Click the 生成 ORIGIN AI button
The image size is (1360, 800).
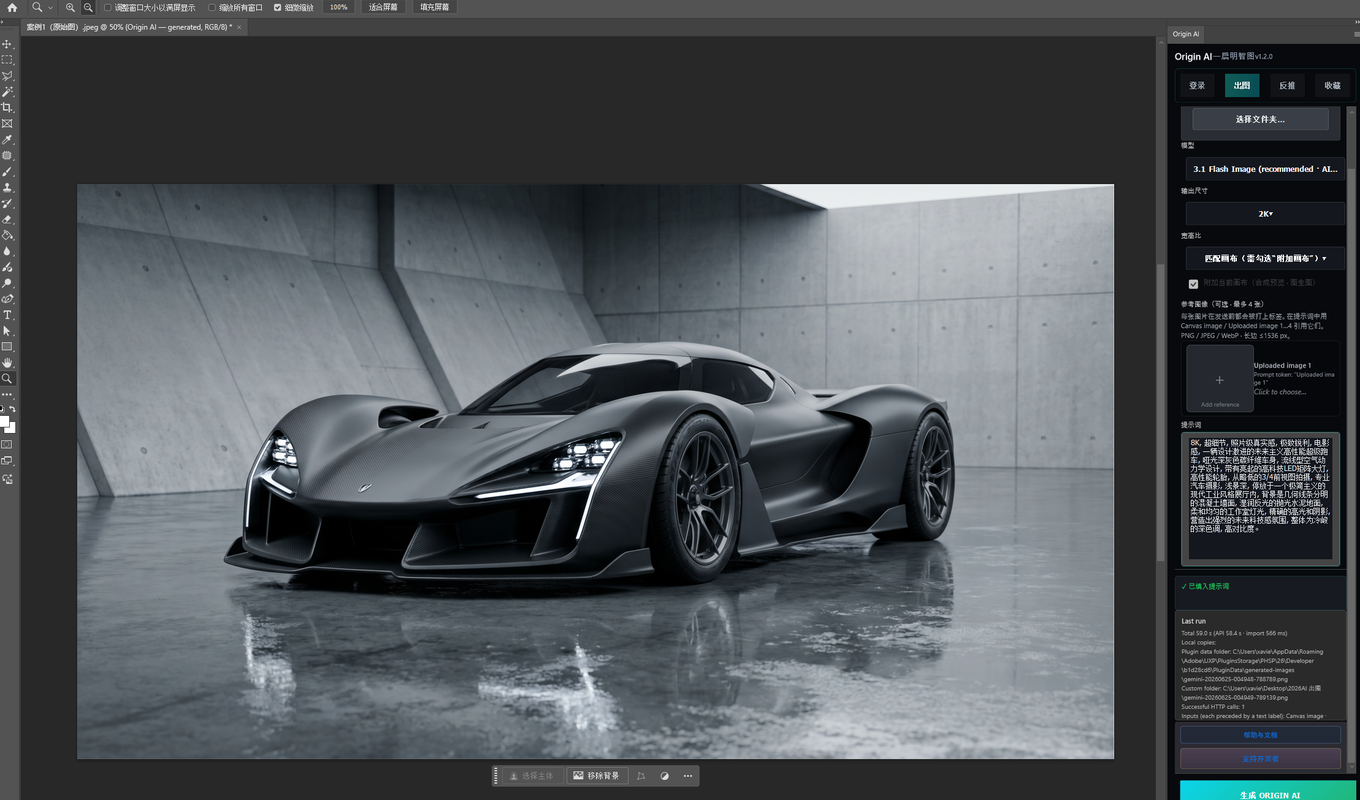1270,794
